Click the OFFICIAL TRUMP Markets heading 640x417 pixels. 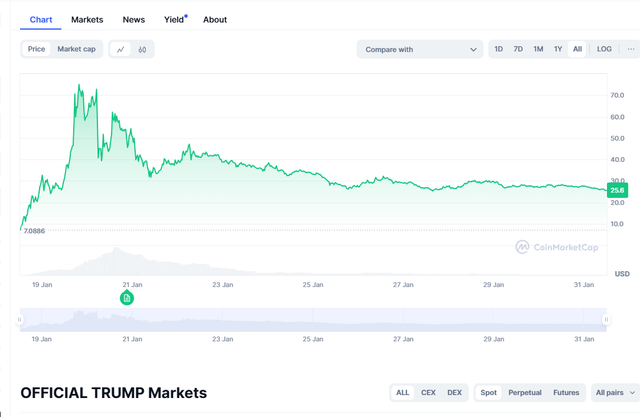(113, 393)
